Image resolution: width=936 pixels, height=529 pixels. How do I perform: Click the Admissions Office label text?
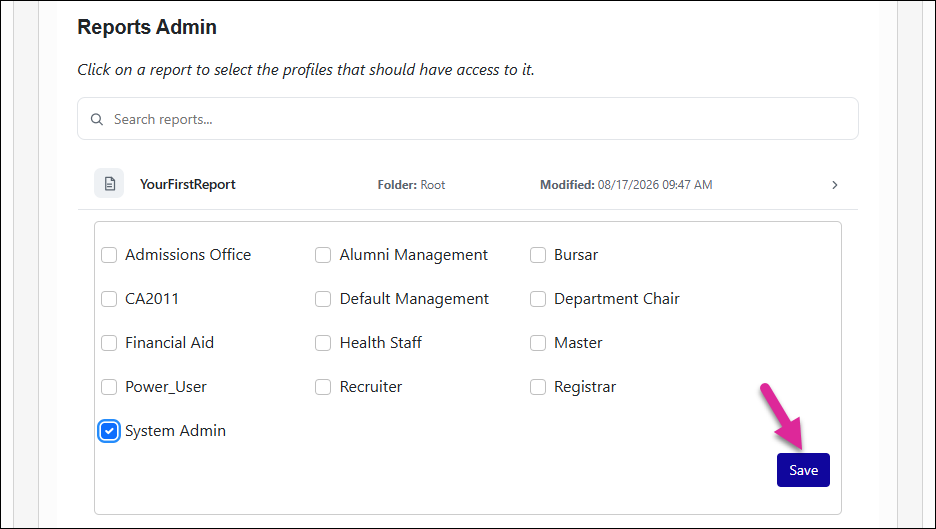pos(188,255)
